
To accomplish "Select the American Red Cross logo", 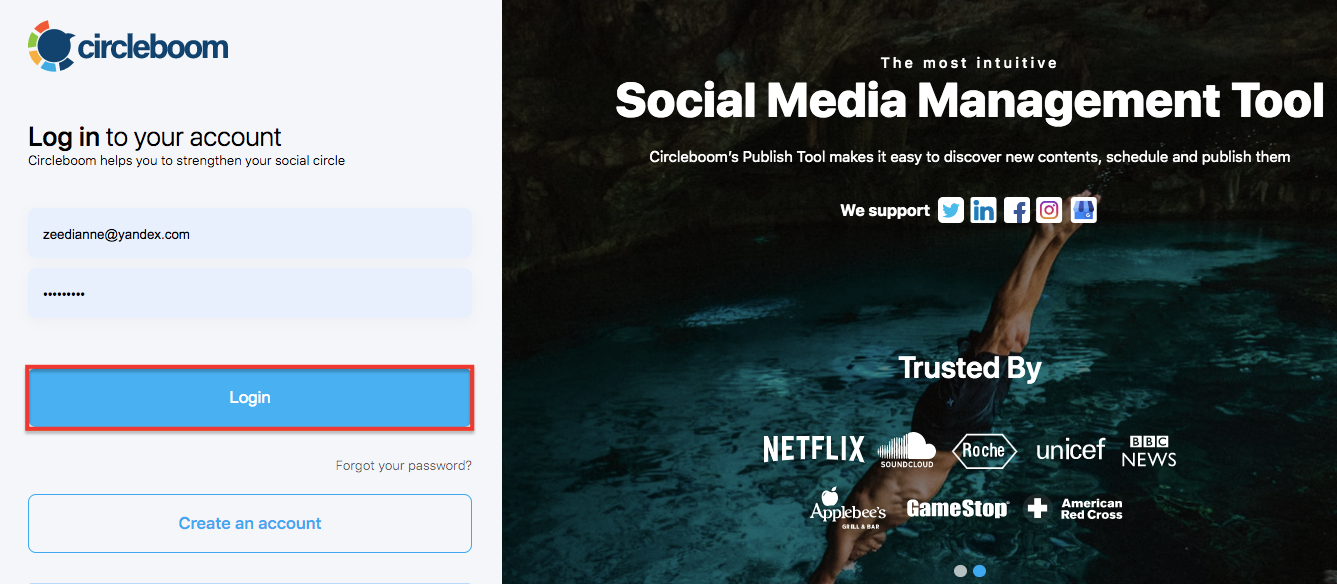I will (x=1075, y=508).
